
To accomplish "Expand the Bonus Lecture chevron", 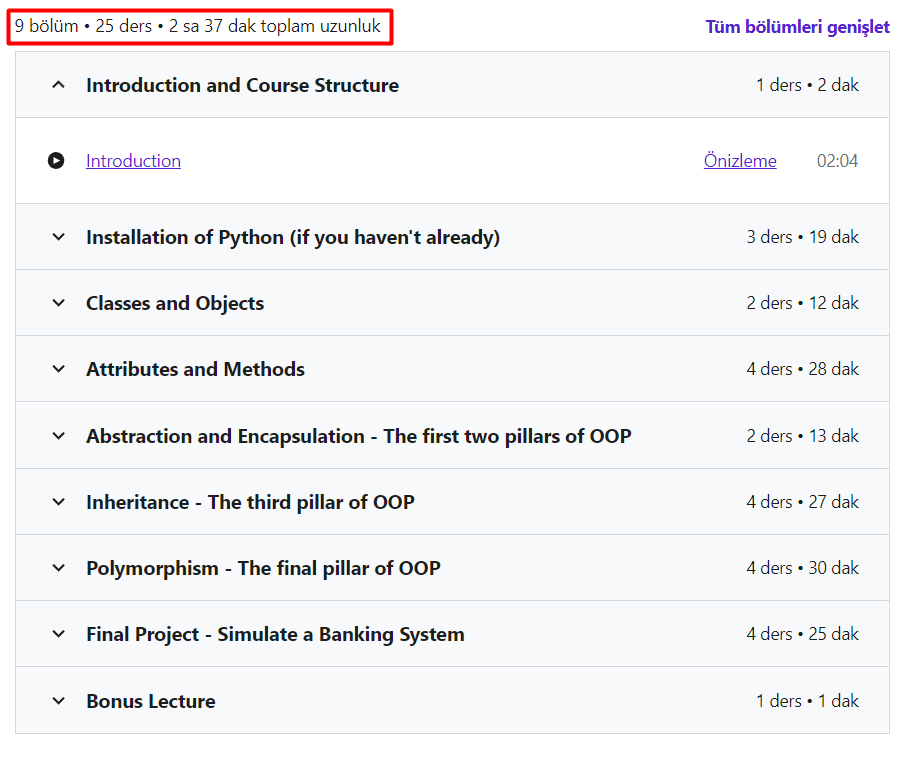I will pos(58,701).
